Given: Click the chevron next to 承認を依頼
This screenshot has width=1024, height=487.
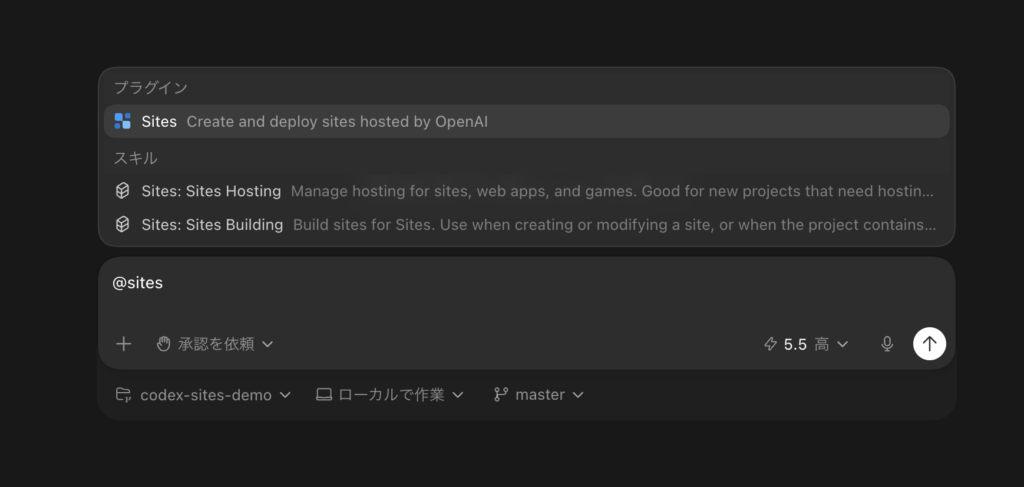Looking at the screenshot, I should click(268, 344).
